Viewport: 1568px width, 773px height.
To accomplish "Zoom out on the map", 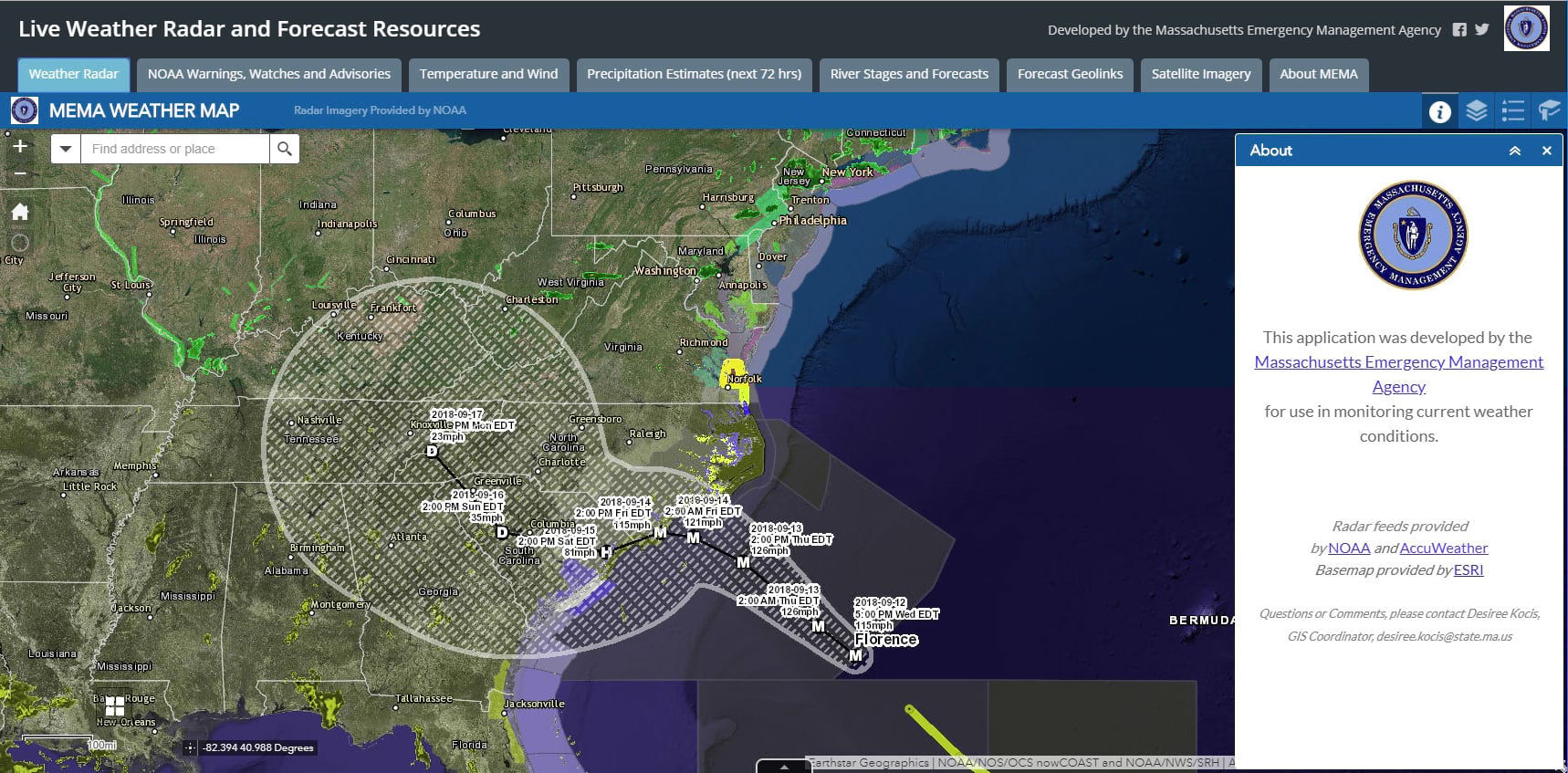I will (x=20, y=173).
